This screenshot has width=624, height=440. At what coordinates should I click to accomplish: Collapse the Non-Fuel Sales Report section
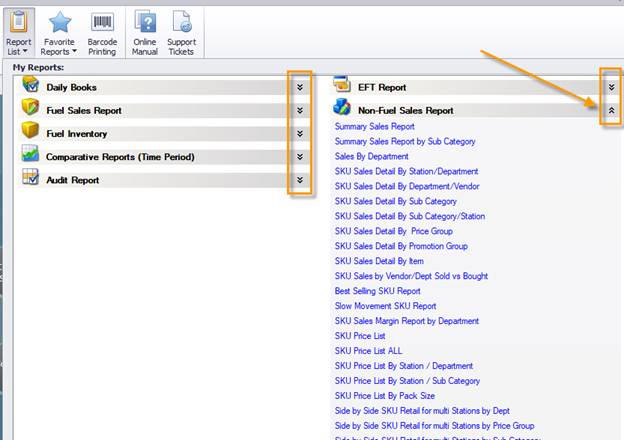click(x=611, y=111)
